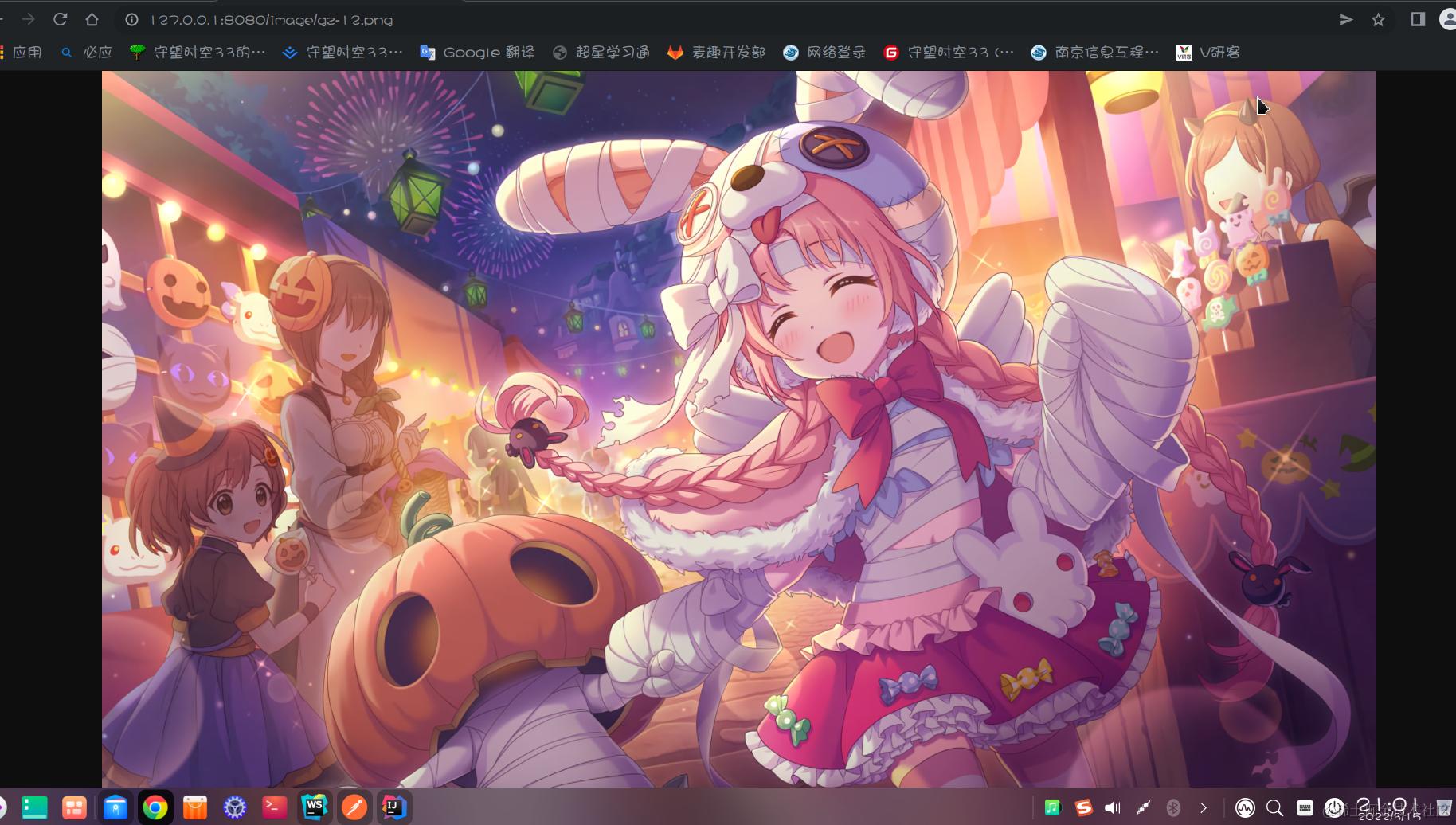Launch Postman from the taskbar
The width and height of the screenshot is (1456, 825).
point(354,807)
